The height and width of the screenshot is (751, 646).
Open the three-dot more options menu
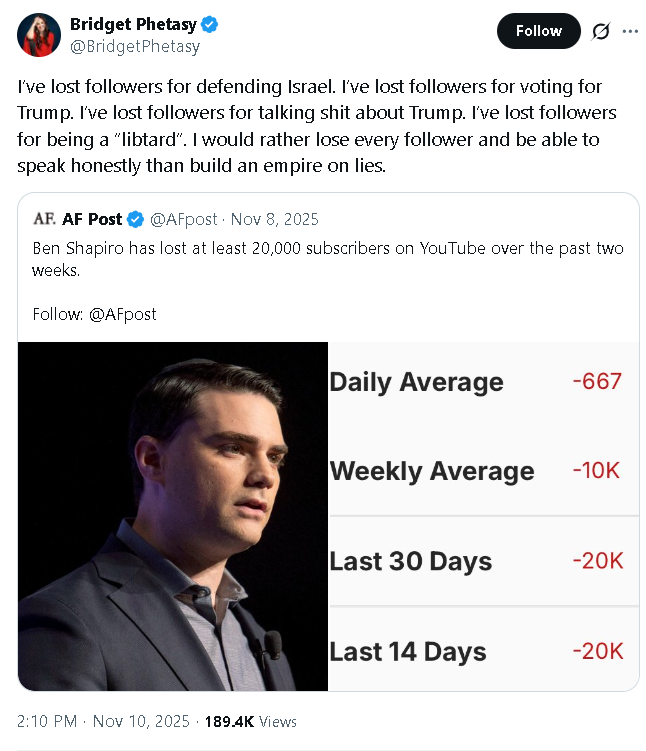point(630,31)
